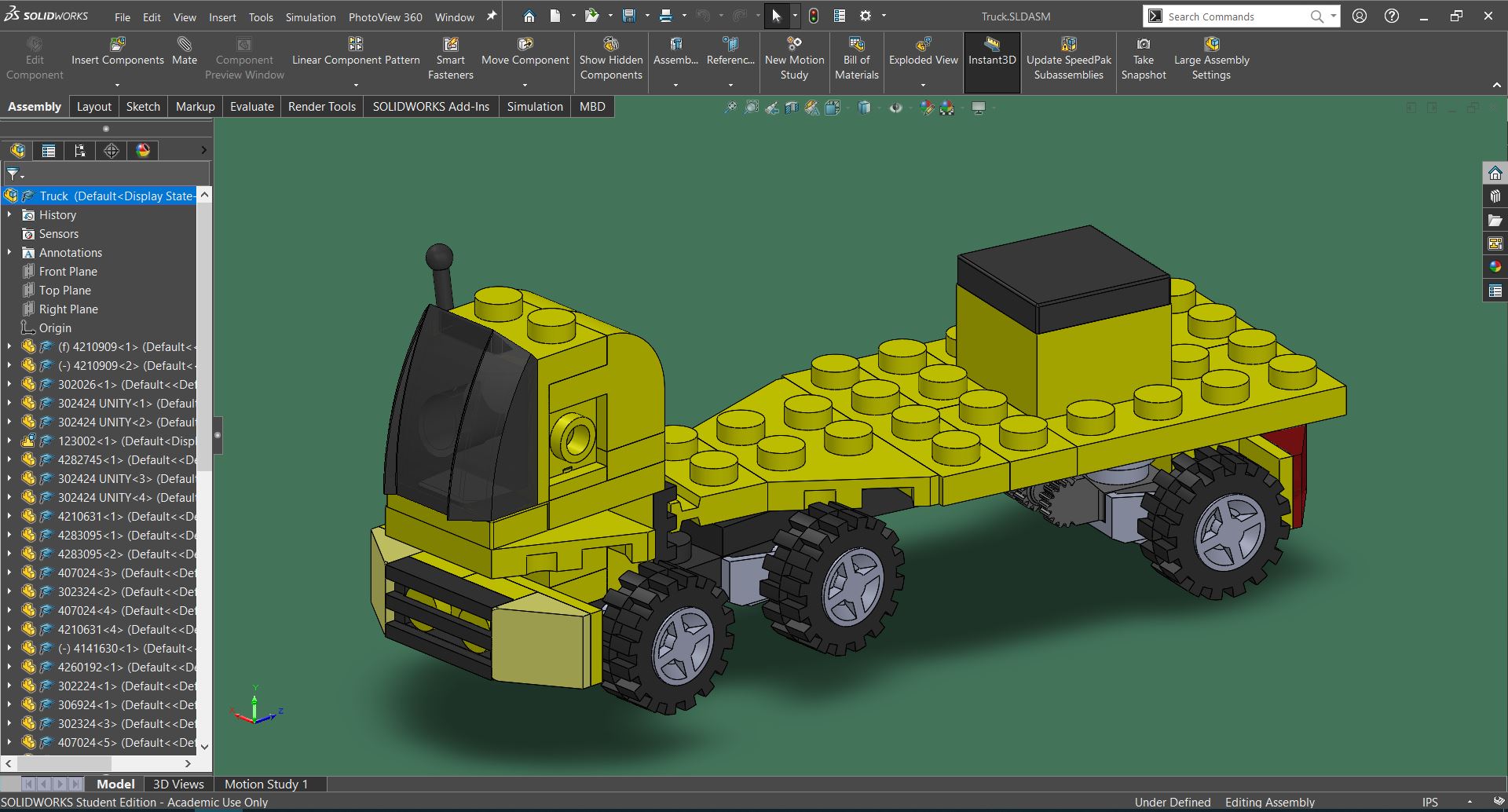
Task: Open the Linear Component Pattern dropdown arrow
Action: click(x=356, y=85)
